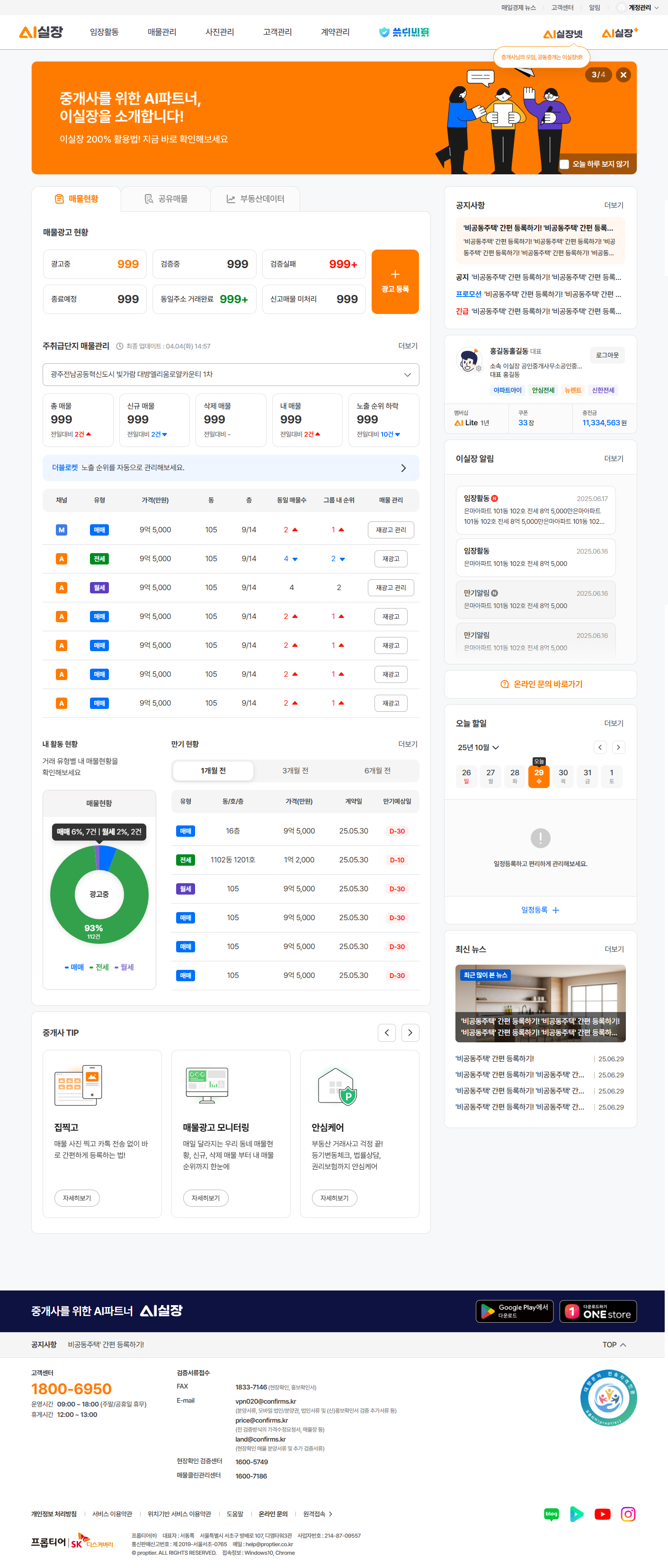The image size is (668, 1568).
Task: Click the green blog icon in footer
Action: click(x=551, y=1514)
